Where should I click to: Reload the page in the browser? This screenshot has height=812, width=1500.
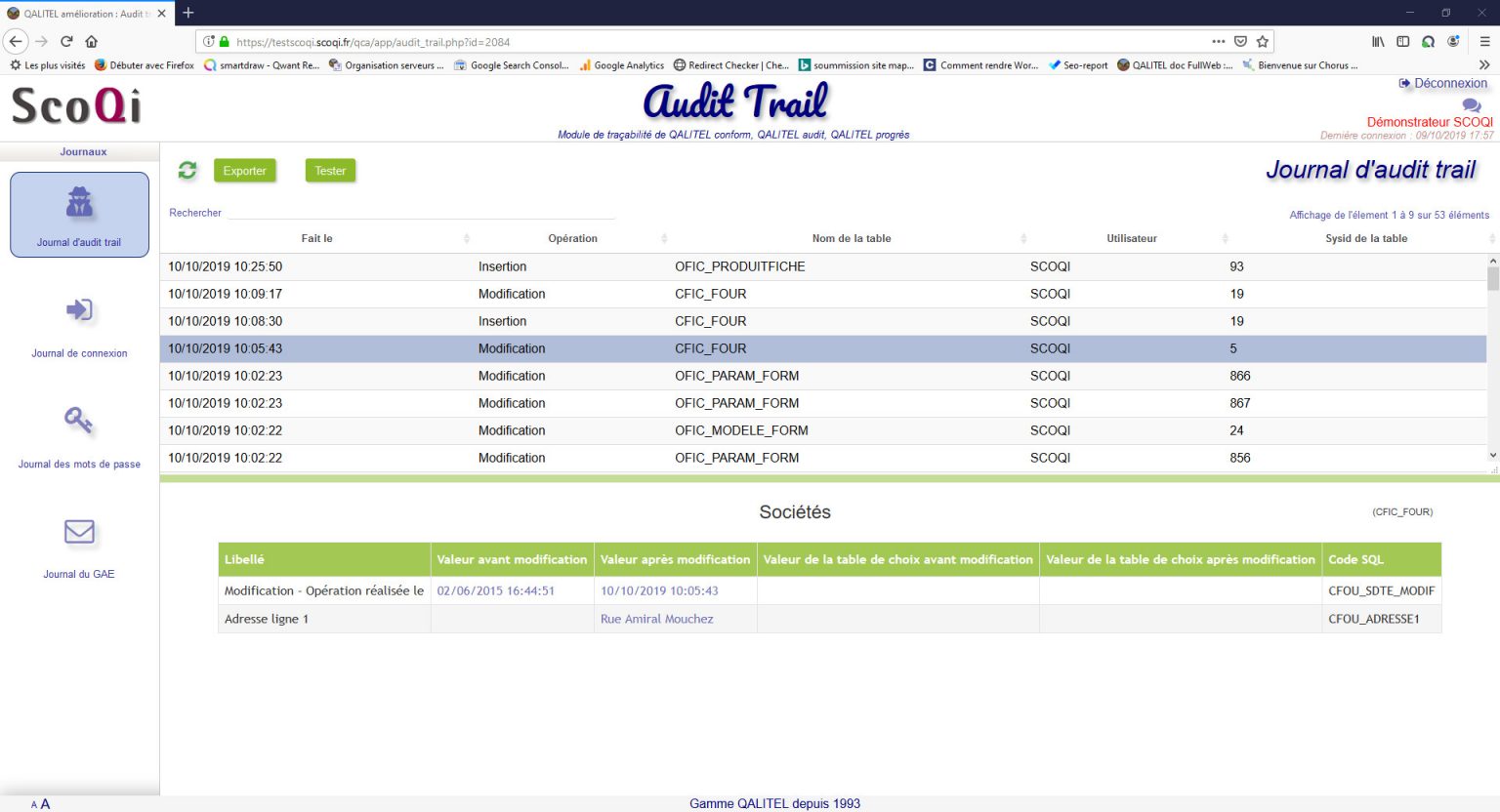[66, 41]
